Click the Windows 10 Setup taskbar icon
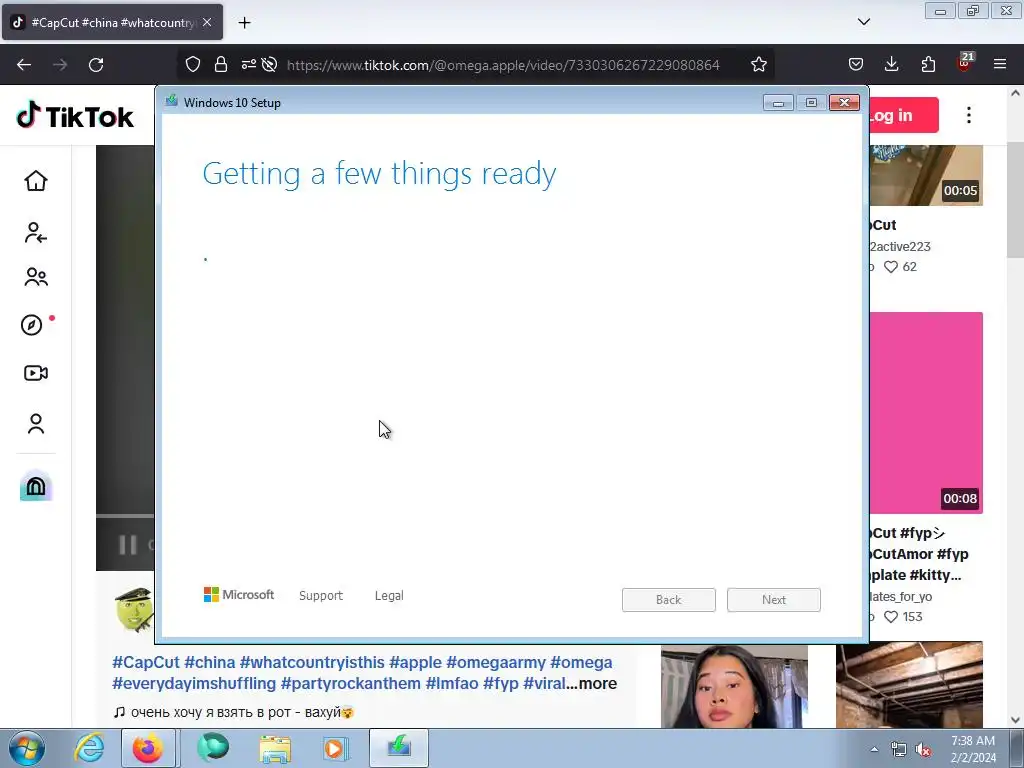The image size is (1024, 768). [x=399, y=748]
